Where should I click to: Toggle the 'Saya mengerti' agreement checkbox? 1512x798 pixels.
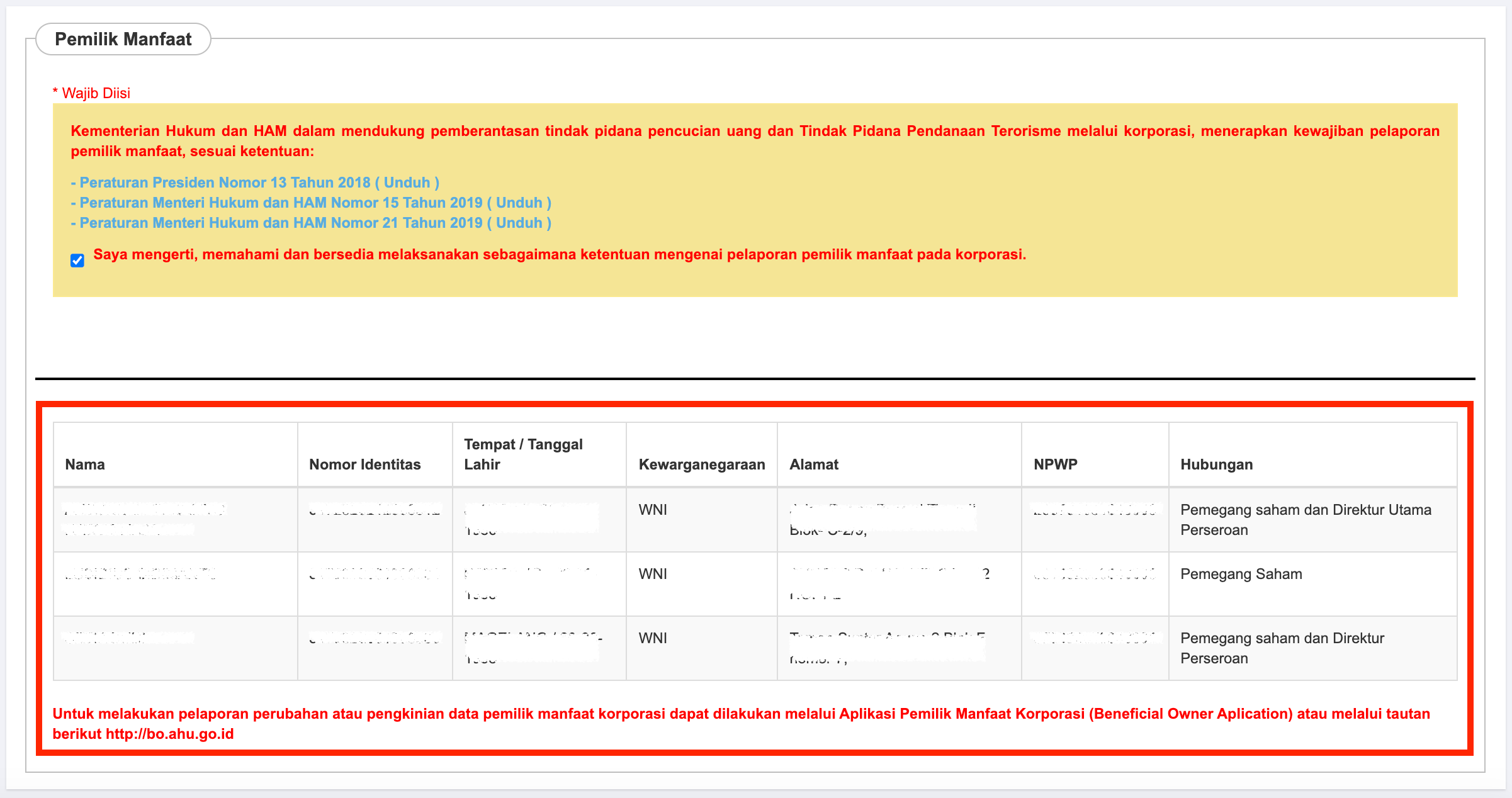pos(77,261)
